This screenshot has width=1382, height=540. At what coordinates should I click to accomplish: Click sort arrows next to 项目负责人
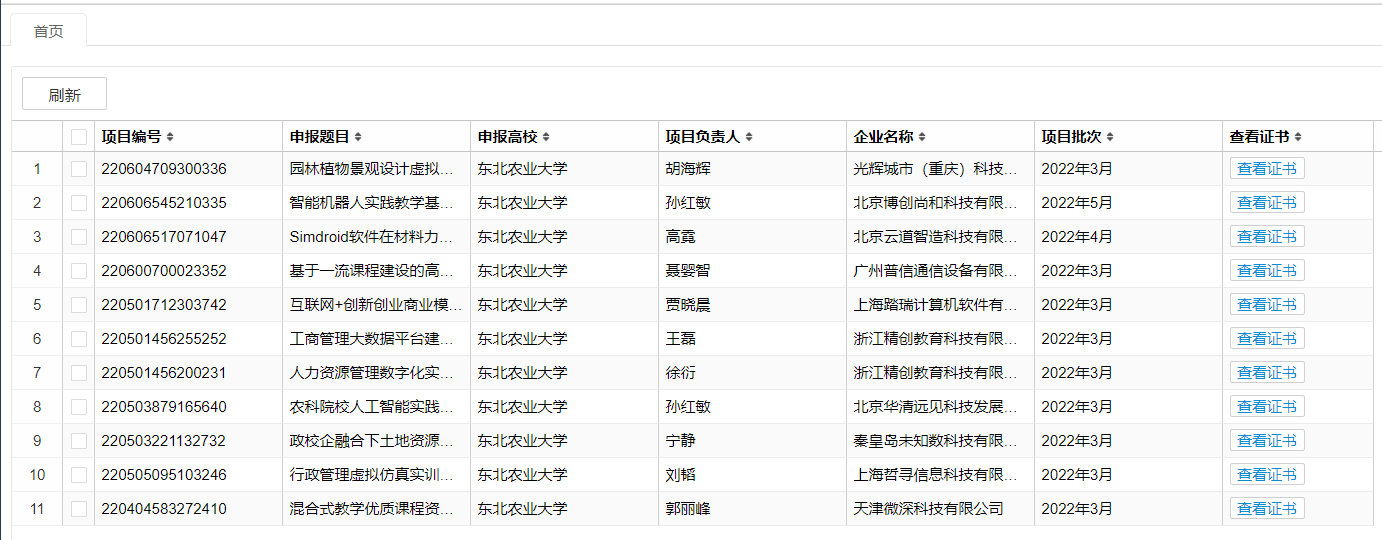[x=749, y=137]
